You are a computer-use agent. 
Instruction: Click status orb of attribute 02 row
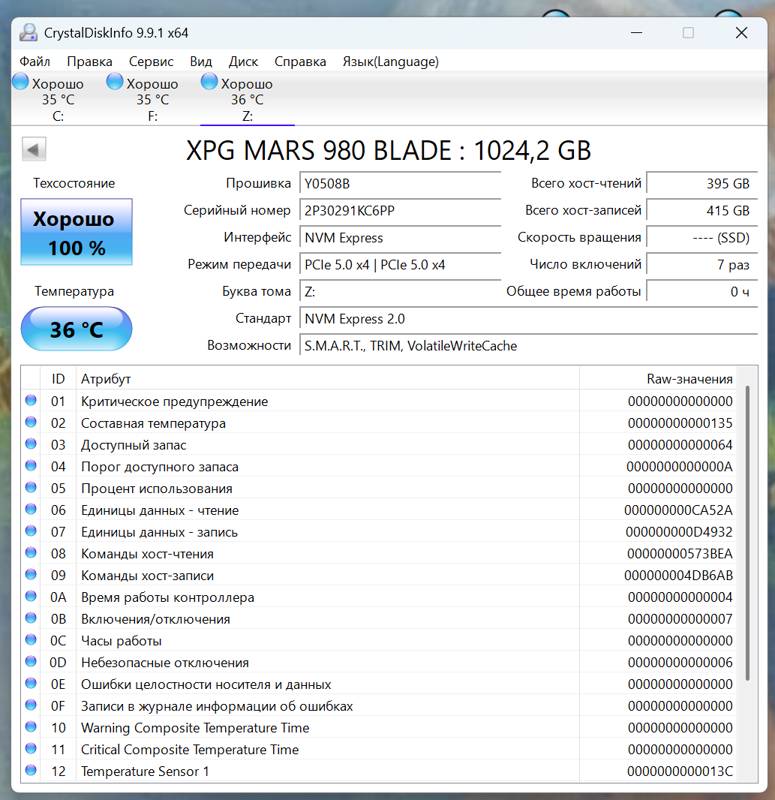(x=31, y=422)
